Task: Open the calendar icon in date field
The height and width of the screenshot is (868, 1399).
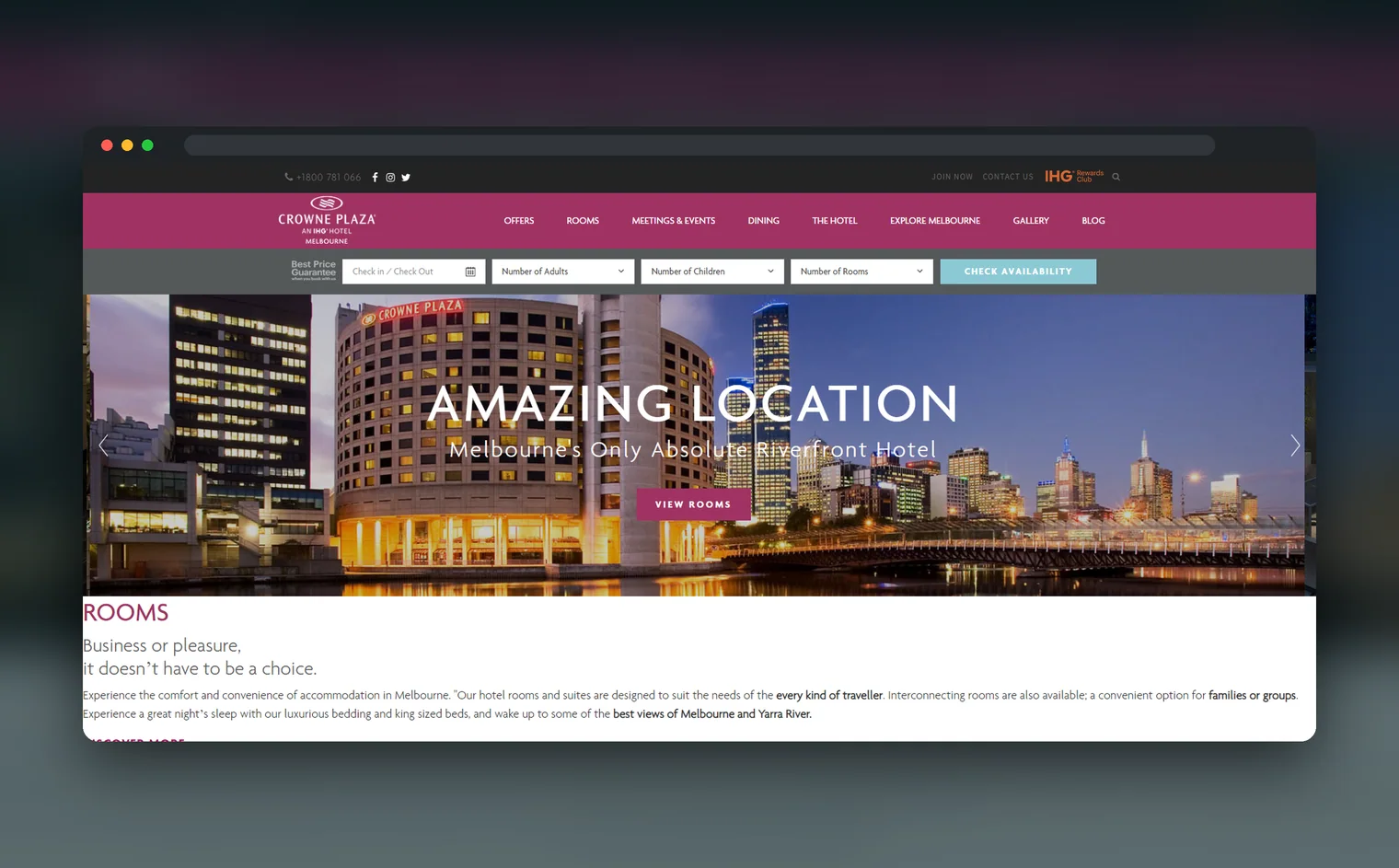Action: pyautogui.click(x=470, y=272)
